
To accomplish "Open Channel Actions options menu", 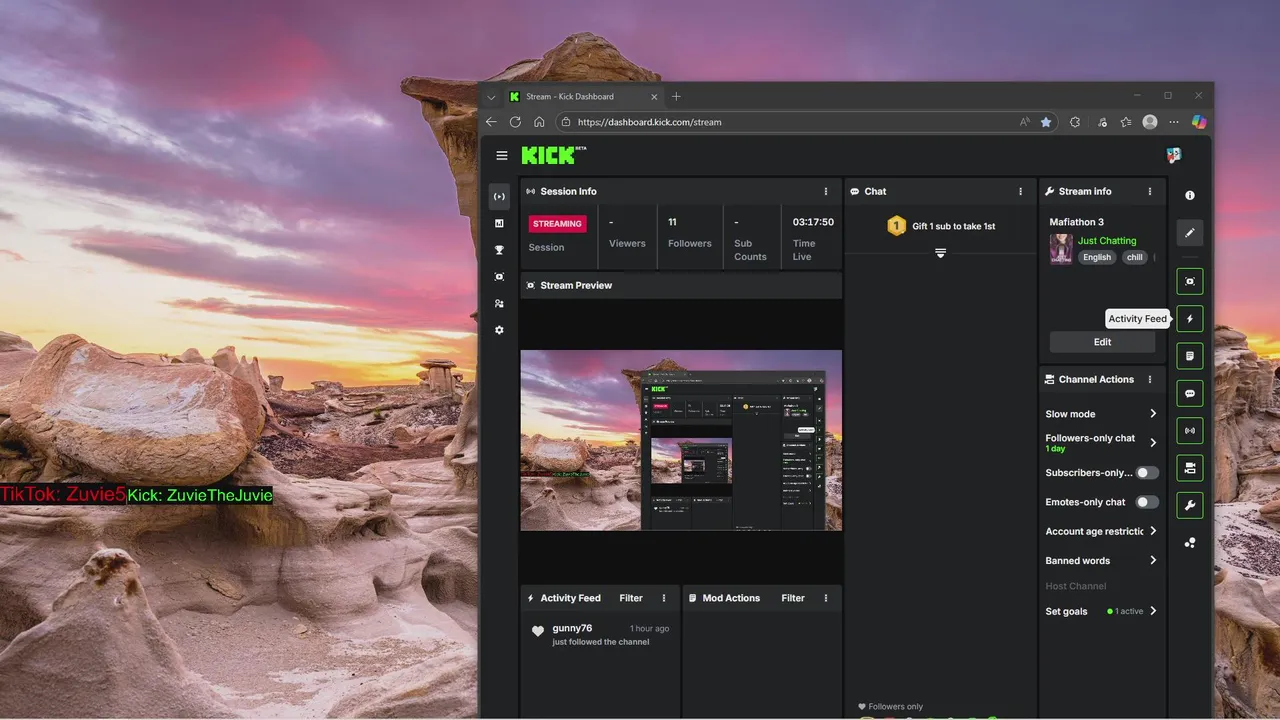I will coord(1150,380).
